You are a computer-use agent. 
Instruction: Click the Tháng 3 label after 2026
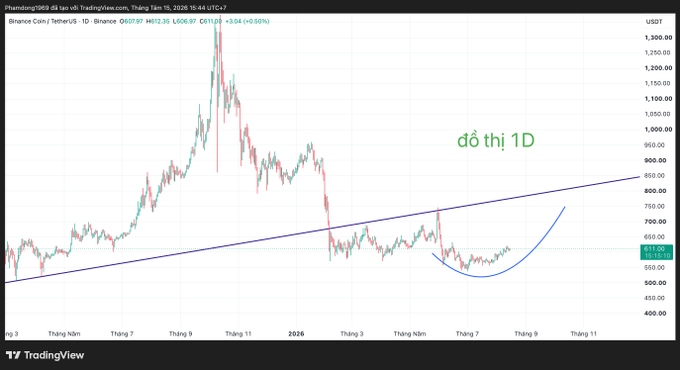(x=352, y=334)
